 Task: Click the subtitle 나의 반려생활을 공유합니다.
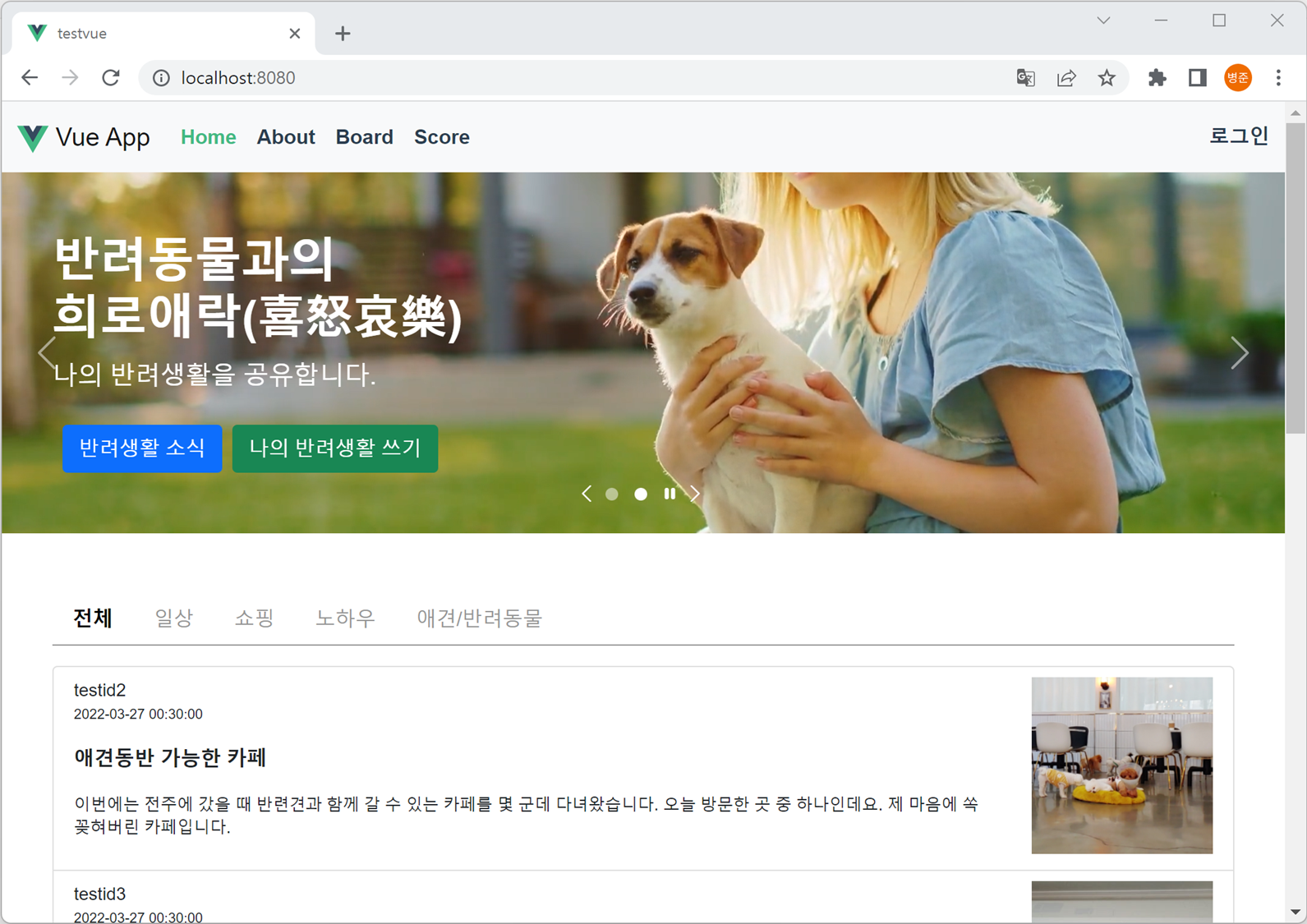coord(214,375)
